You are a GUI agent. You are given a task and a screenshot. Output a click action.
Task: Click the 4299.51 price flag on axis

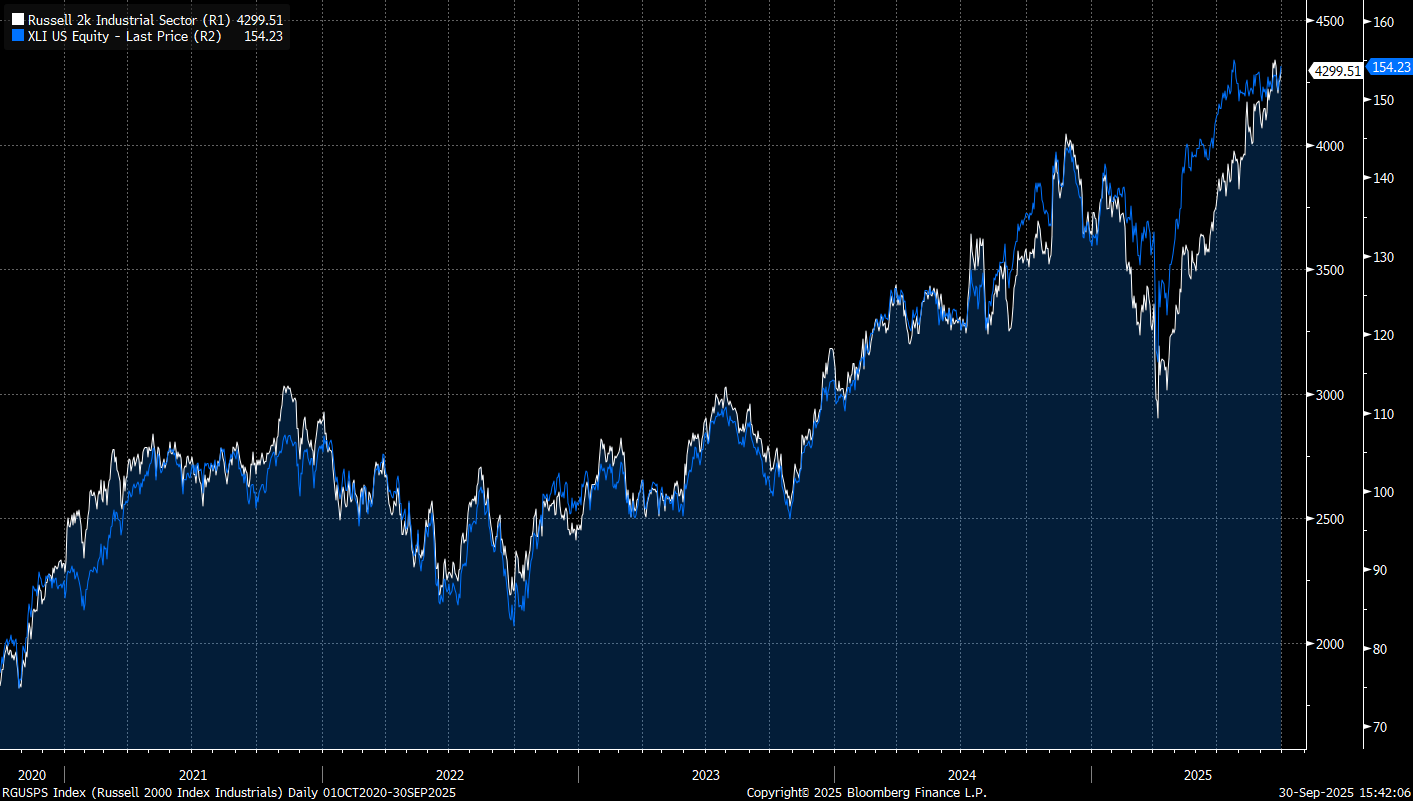(x=1336, y=70)
